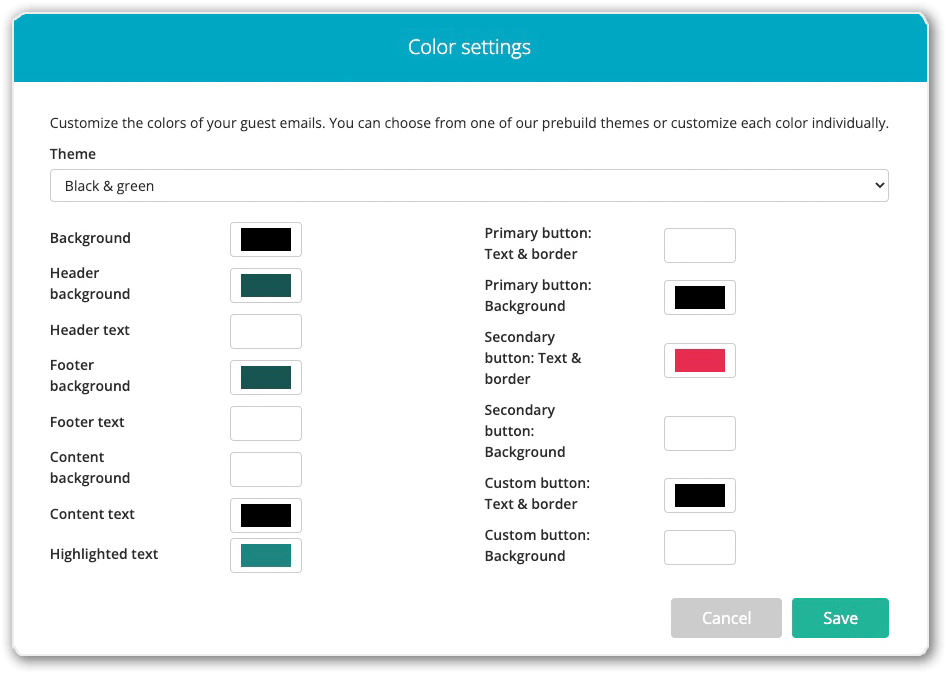Click the Background color swatch

pyautogui.click(x=265, y=239)
